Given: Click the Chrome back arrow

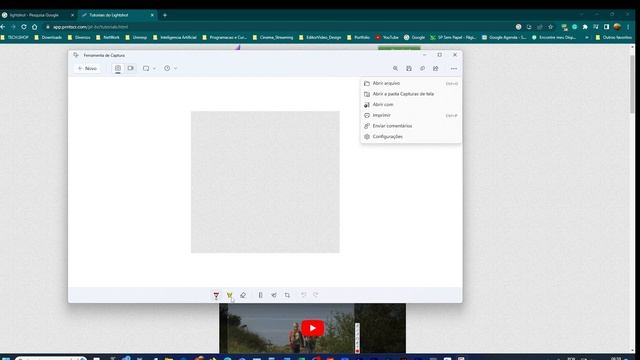Looking at the screenshot, I should tap(3, 27).
